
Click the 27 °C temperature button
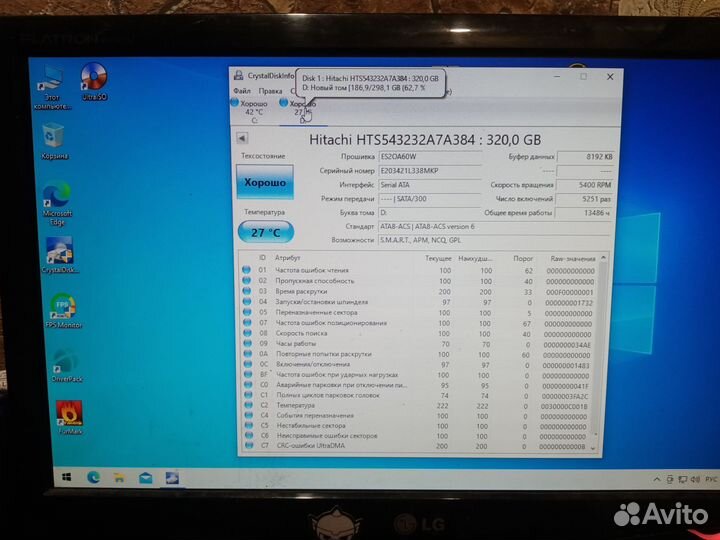265,232
